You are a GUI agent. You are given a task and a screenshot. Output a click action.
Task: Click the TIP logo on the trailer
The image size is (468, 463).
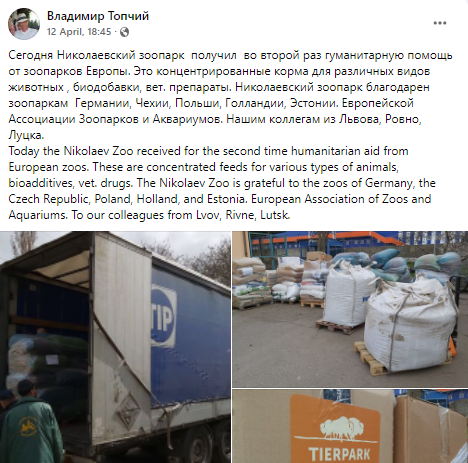(x=163, y=316)
